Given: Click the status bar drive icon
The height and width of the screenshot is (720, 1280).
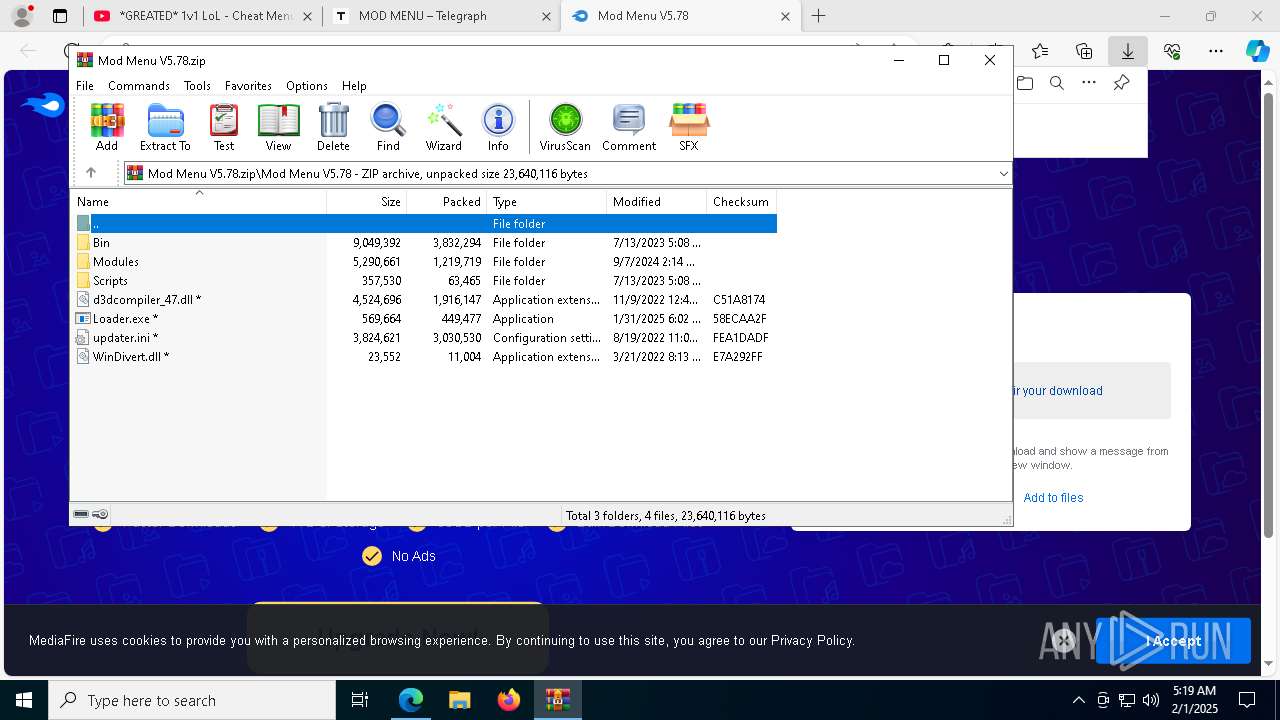Looking at the screenshot, I should click(81, 514).
